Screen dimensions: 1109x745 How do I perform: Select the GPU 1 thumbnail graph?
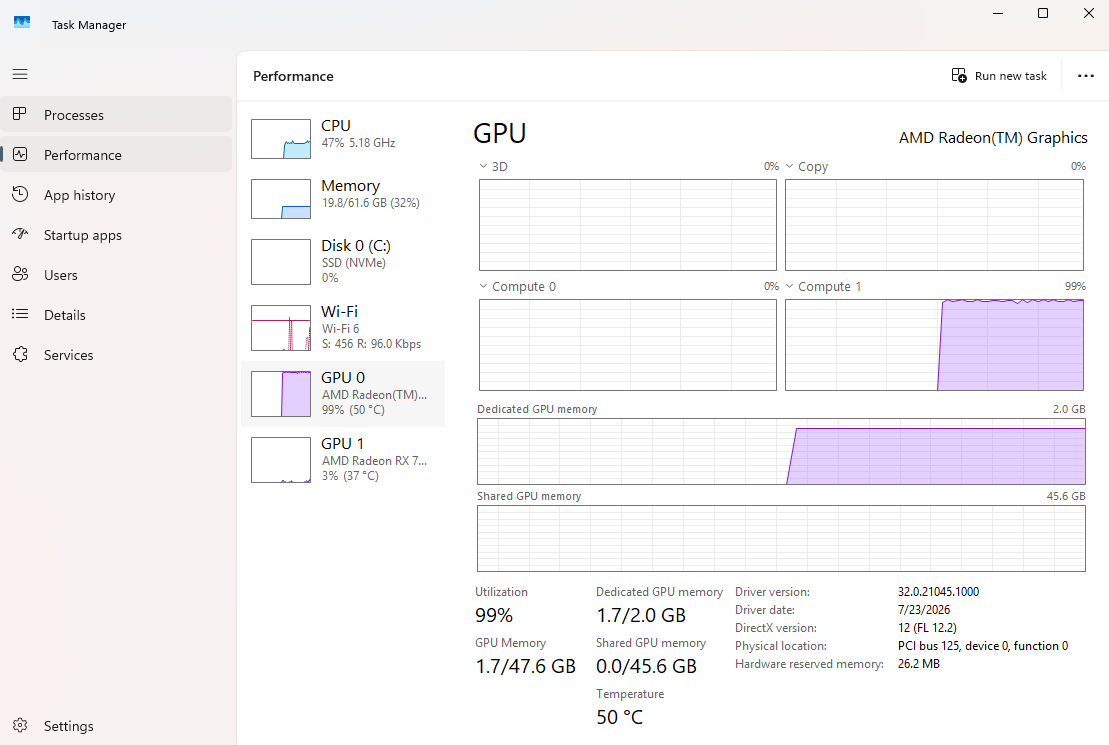pyautogui.click(x=281, y=460)
